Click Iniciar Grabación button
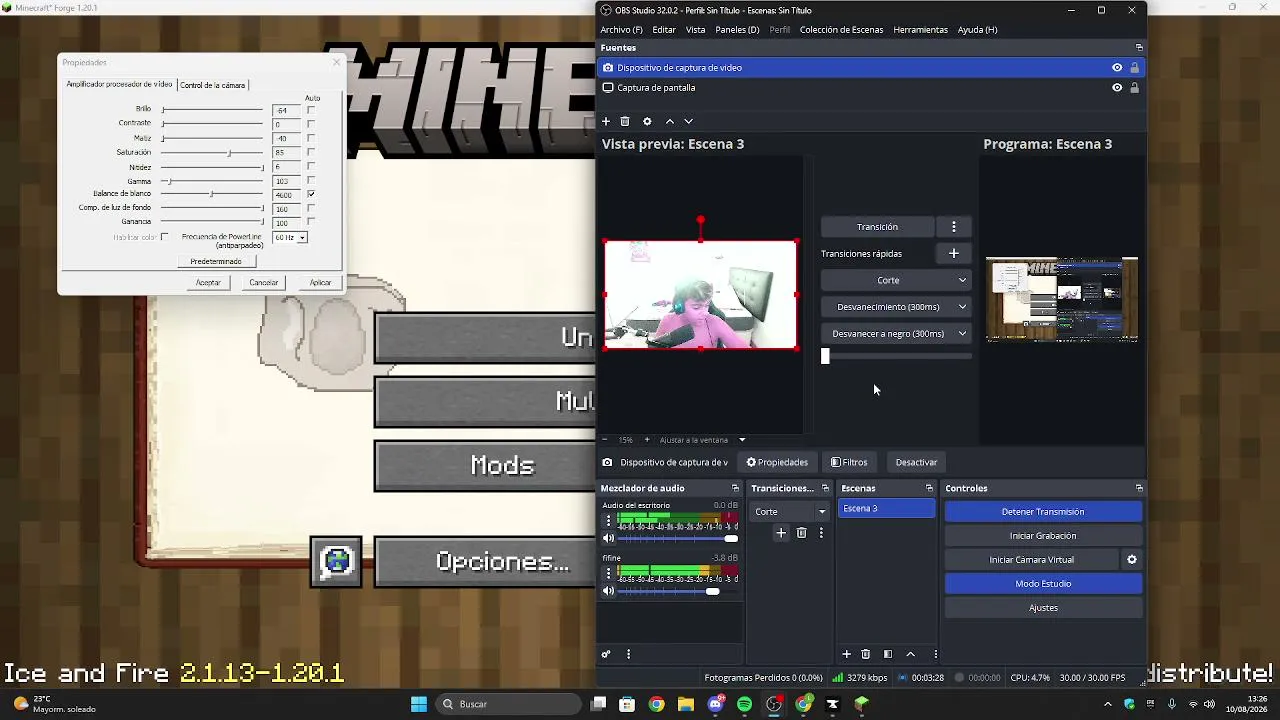Viewport: 1280px width, 720px height. [x=1043, y=536]
